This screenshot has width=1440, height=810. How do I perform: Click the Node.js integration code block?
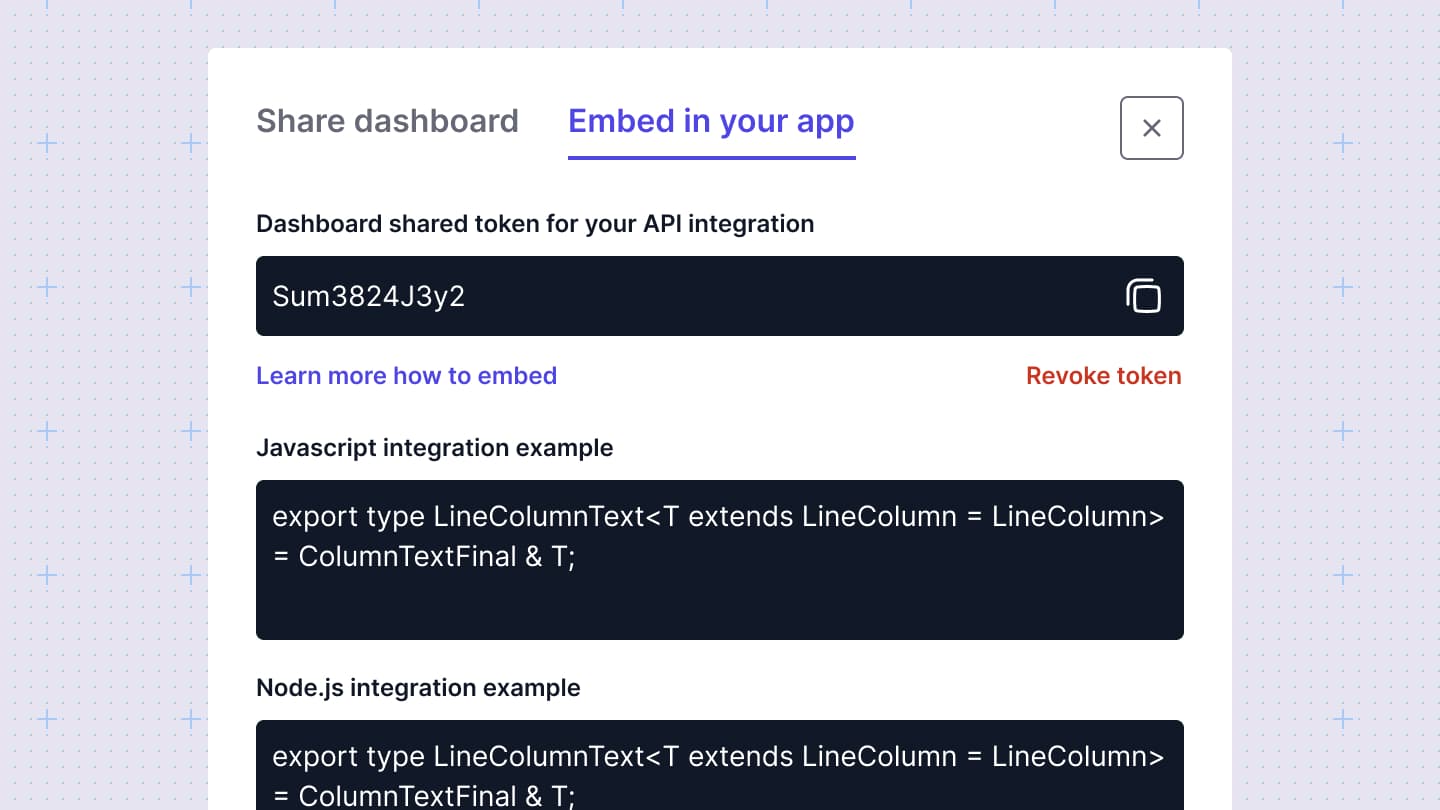coord(720,765)
